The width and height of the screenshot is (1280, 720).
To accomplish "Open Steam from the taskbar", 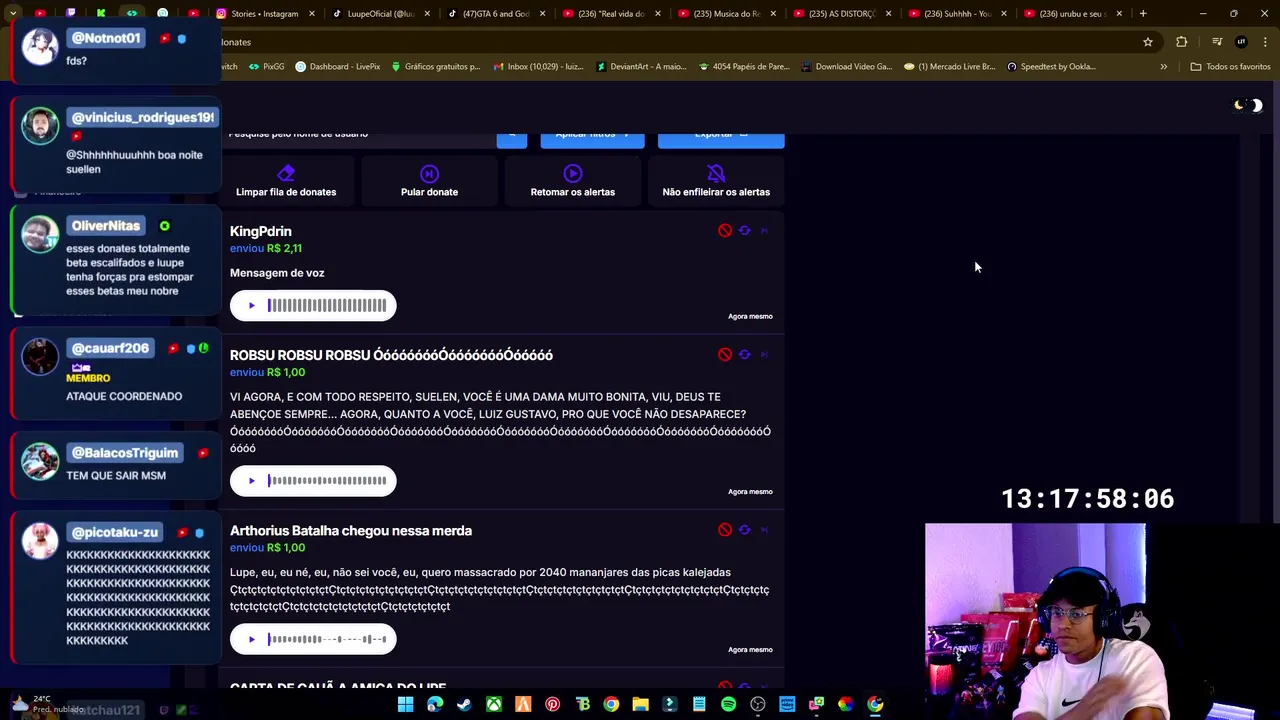I will [x=464, y=704].
